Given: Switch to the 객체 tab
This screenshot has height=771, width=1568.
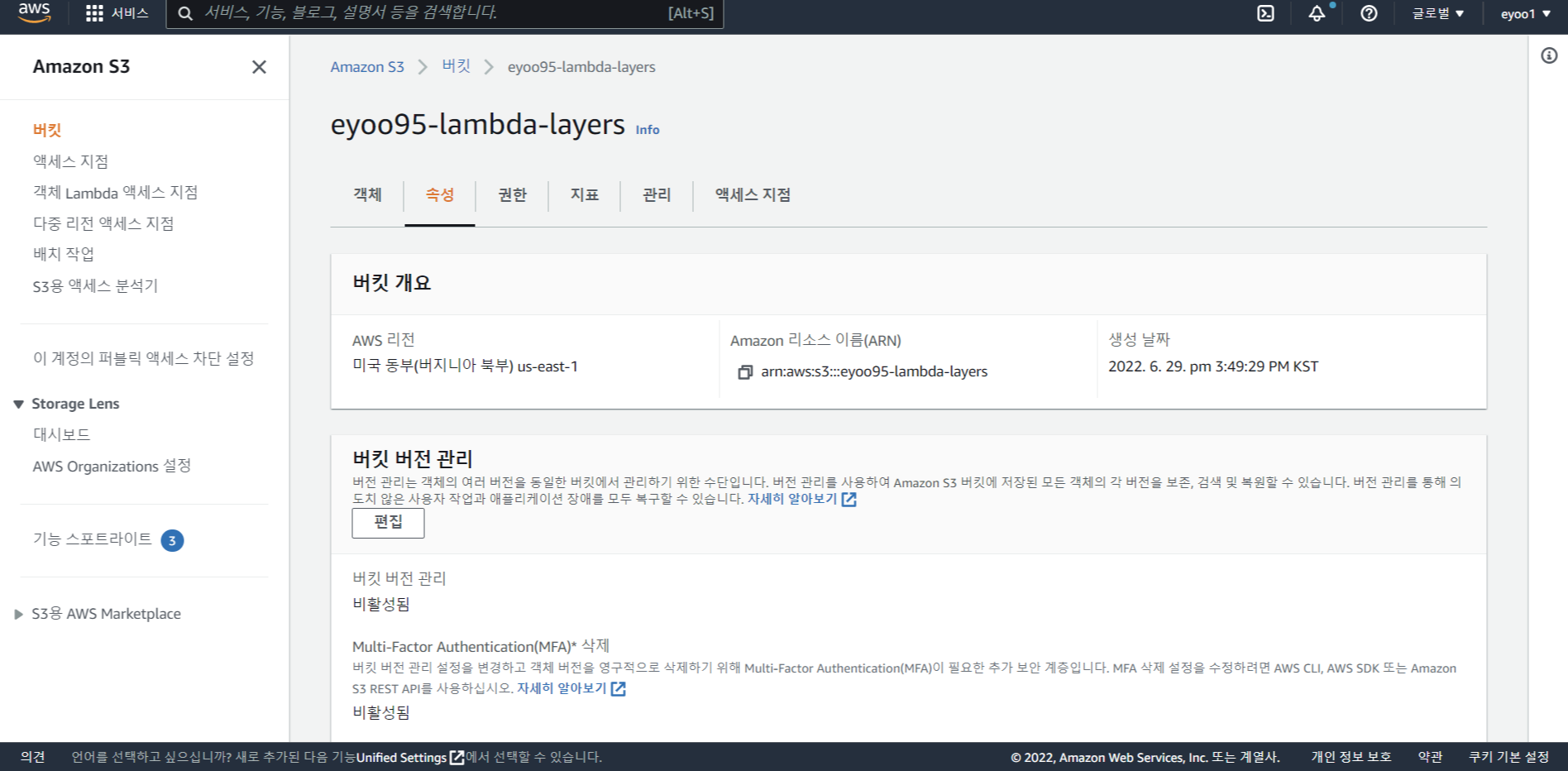Looking at the screenshot, I should click(367, 194).
